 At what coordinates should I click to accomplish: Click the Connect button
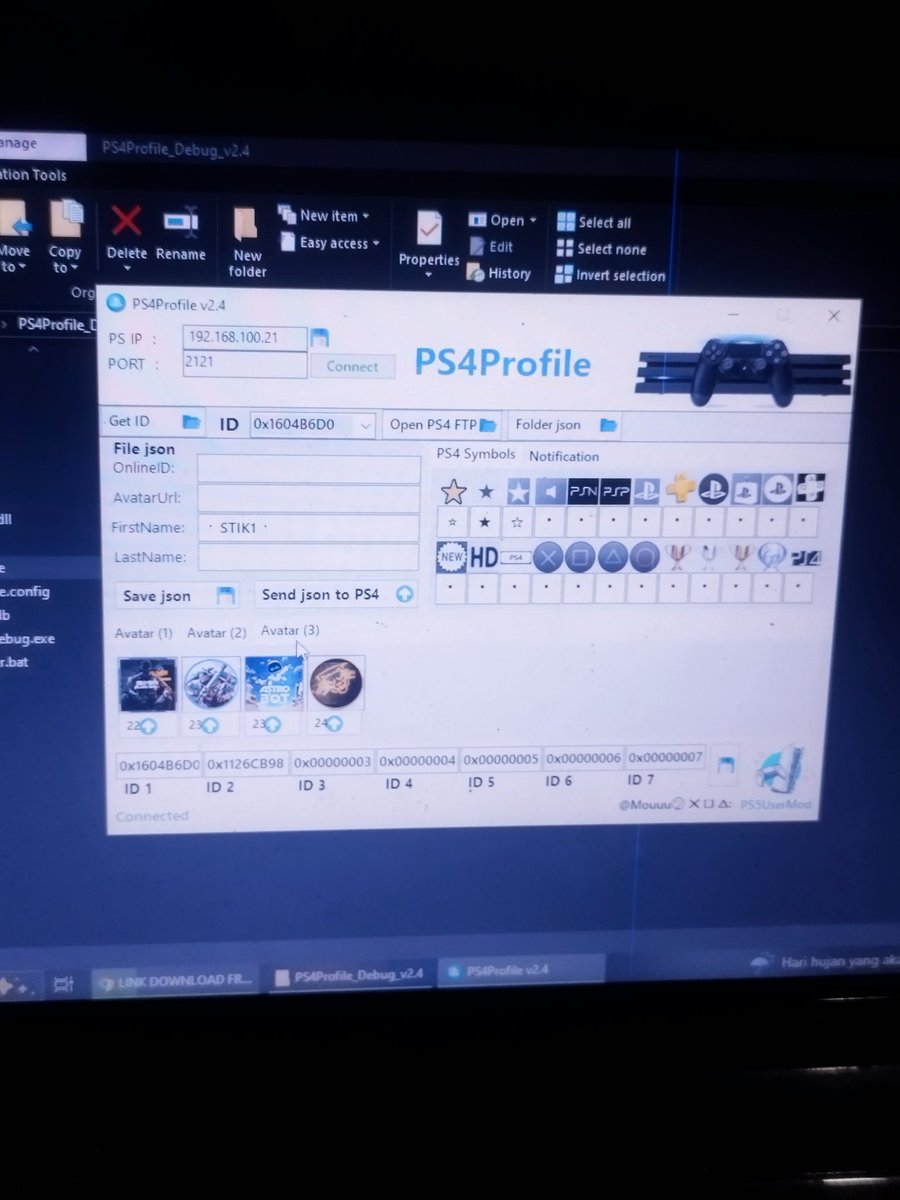(352, 366)
